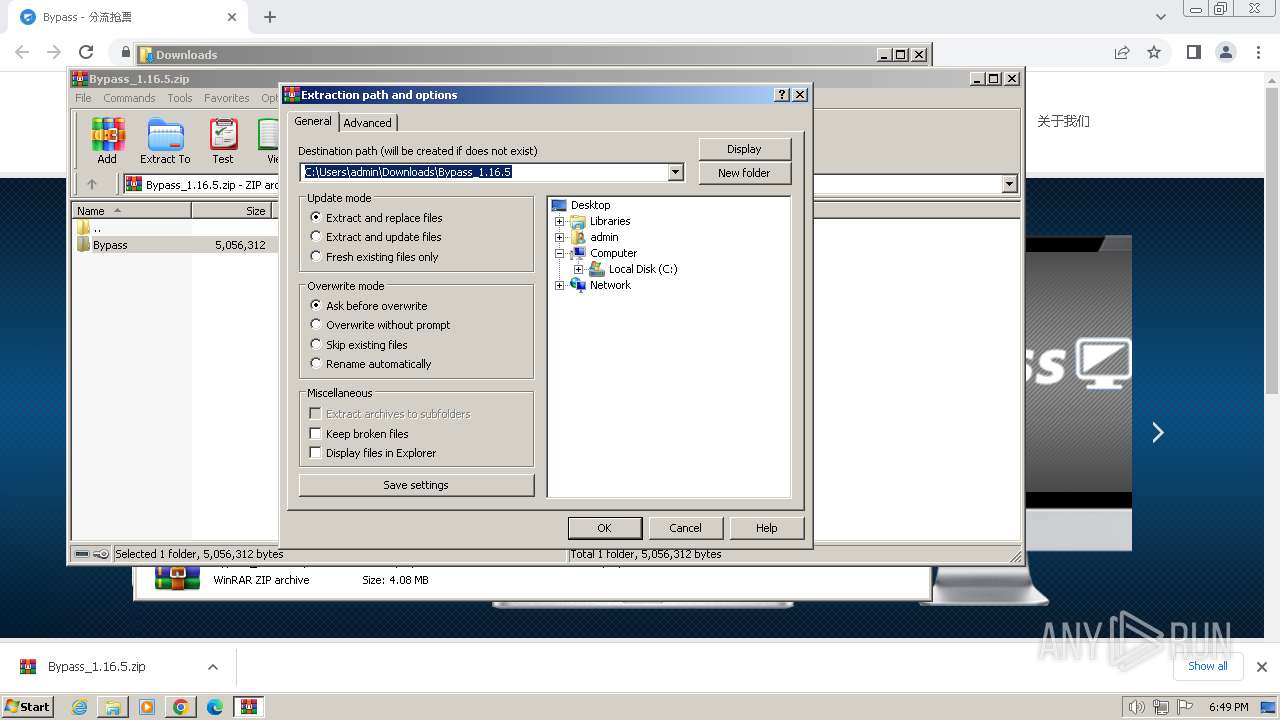Image resolution: width=1280 pixels, height=720 pixels.
Task: Click the Extract To toolbar icon
Action: tap(165, 140)
